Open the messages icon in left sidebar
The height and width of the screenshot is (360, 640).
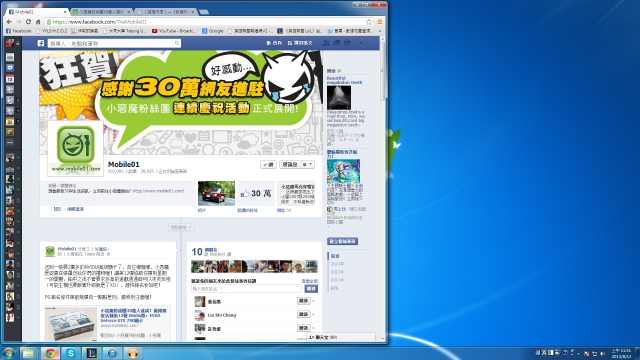pyautogui.click(x=10, y=68)
